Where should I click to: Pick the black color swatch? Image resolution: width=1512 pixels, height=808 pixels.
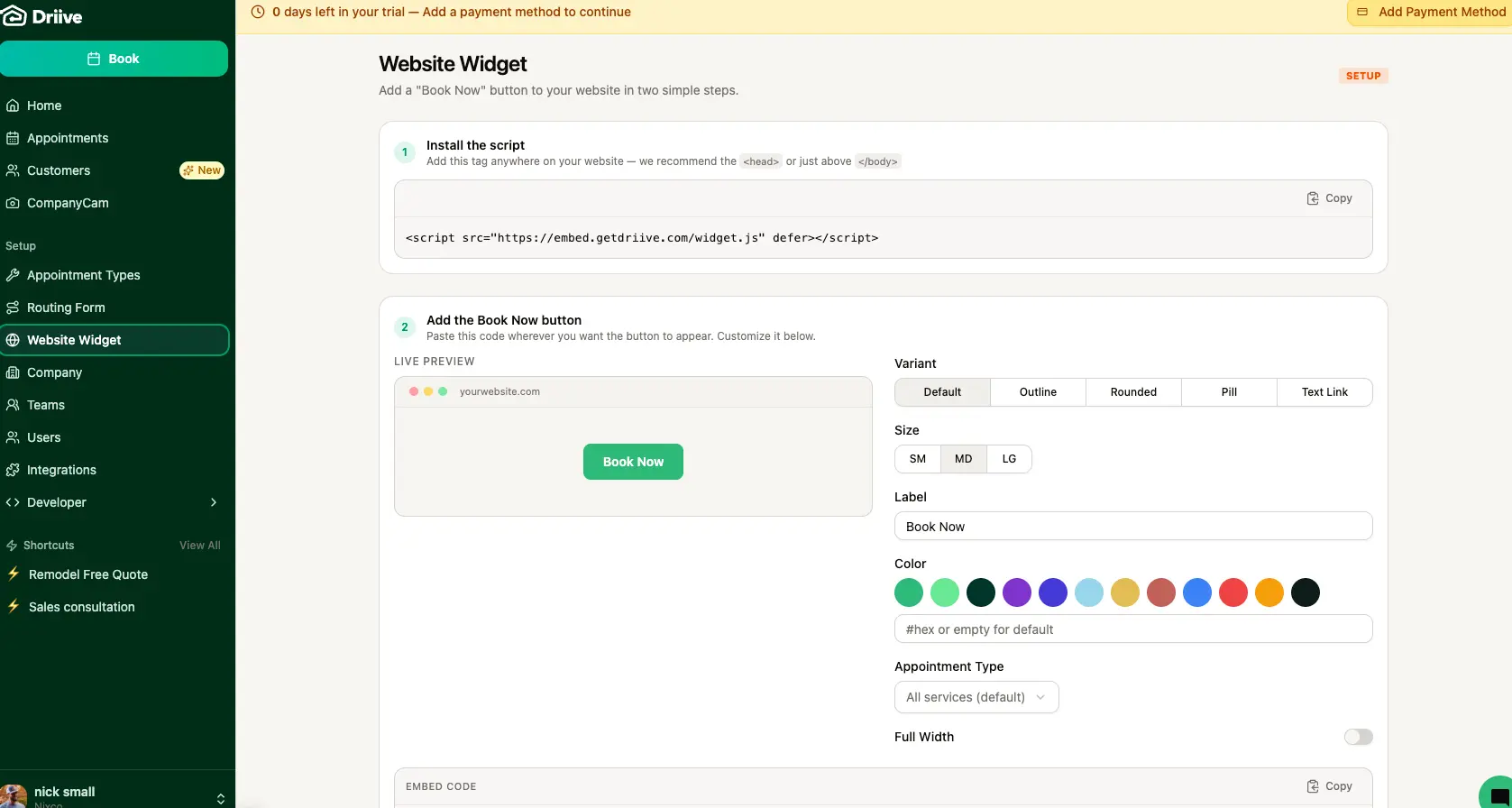click(1306, 592)
